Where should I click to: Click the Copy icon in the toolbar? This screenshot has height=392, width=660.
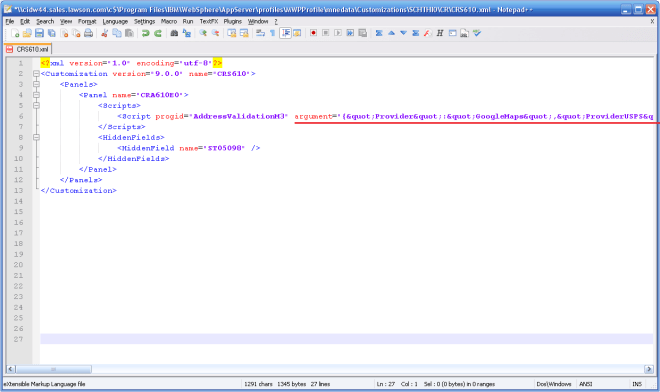[x=117, y=33]
